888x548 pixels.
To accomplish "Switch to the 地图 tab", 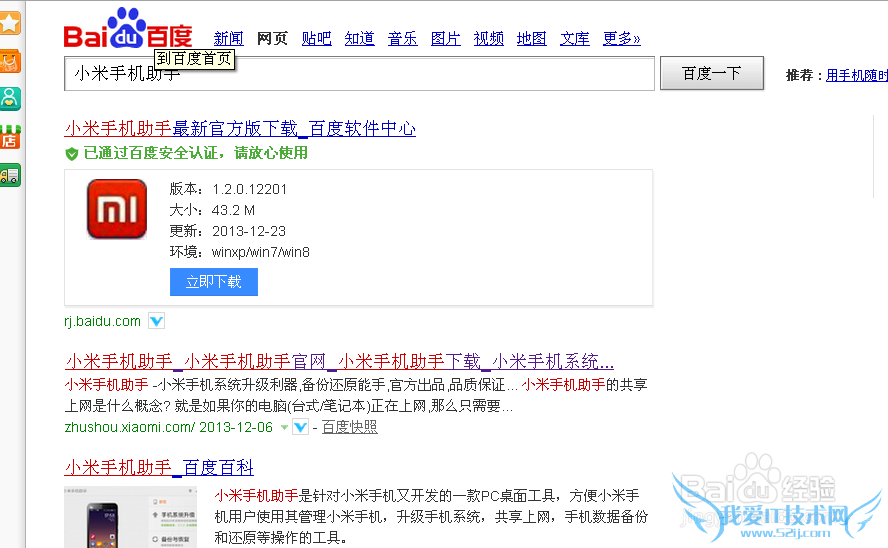I will click(x=532, y=38).
